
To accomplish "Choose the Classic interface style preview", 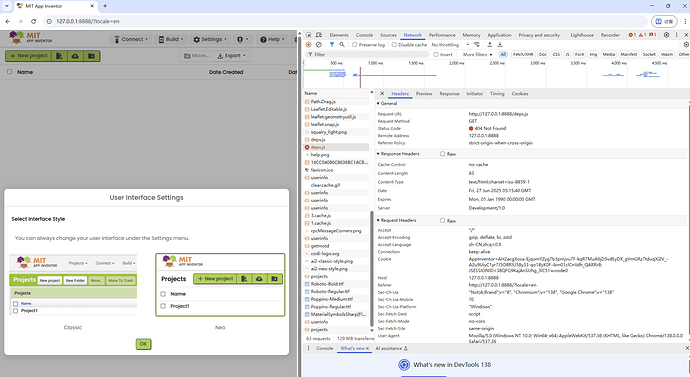I will [x=73, y=285].
